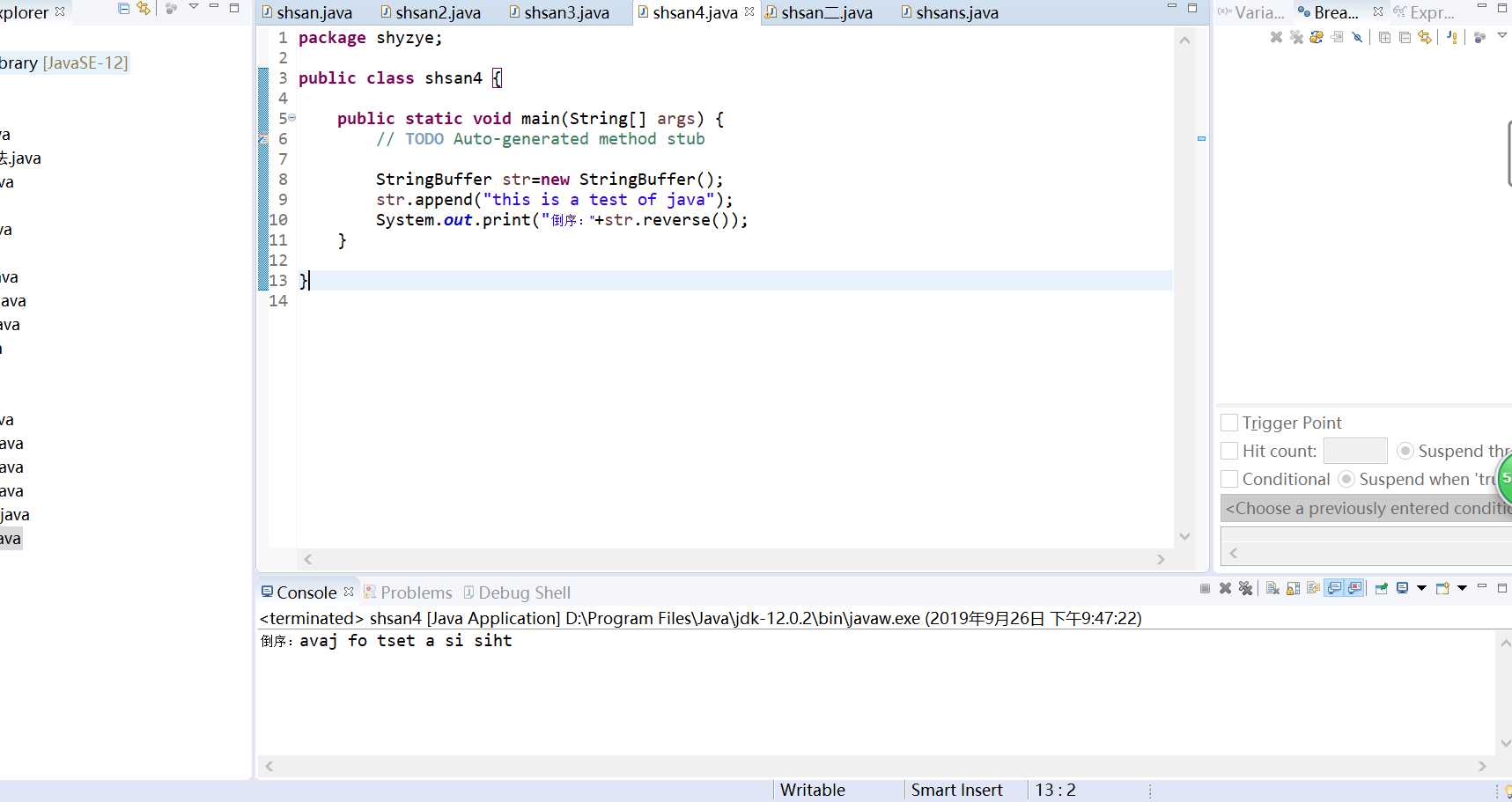Expand the Open Console dropdown arrow
This screenshot has height=802, width=1512.
tap(1462, 588)
